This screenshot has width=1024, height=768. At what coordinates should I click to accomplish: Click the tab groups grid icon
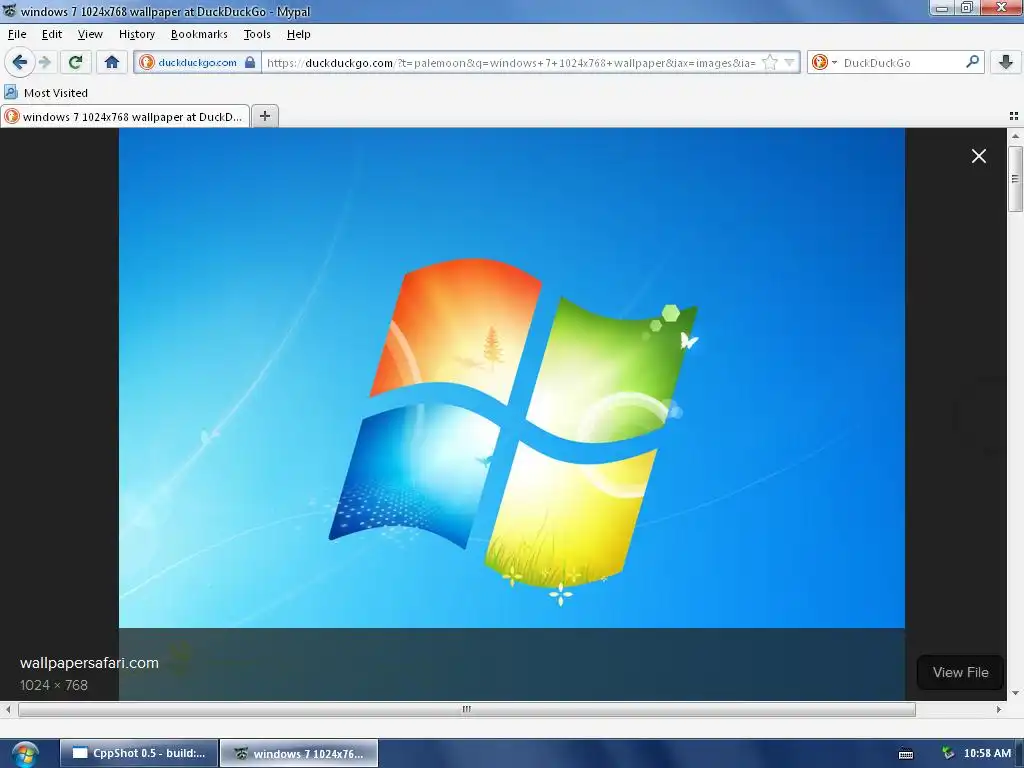[1014, 116]
